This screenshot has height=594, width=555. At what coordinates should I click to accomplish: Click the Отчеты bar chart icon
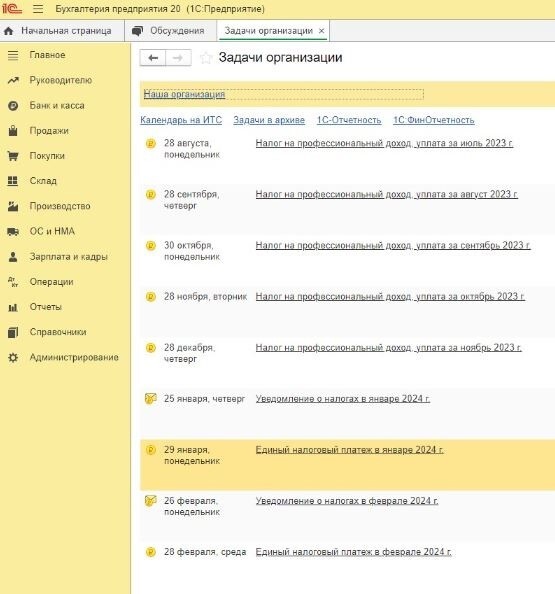pos(13,307)
